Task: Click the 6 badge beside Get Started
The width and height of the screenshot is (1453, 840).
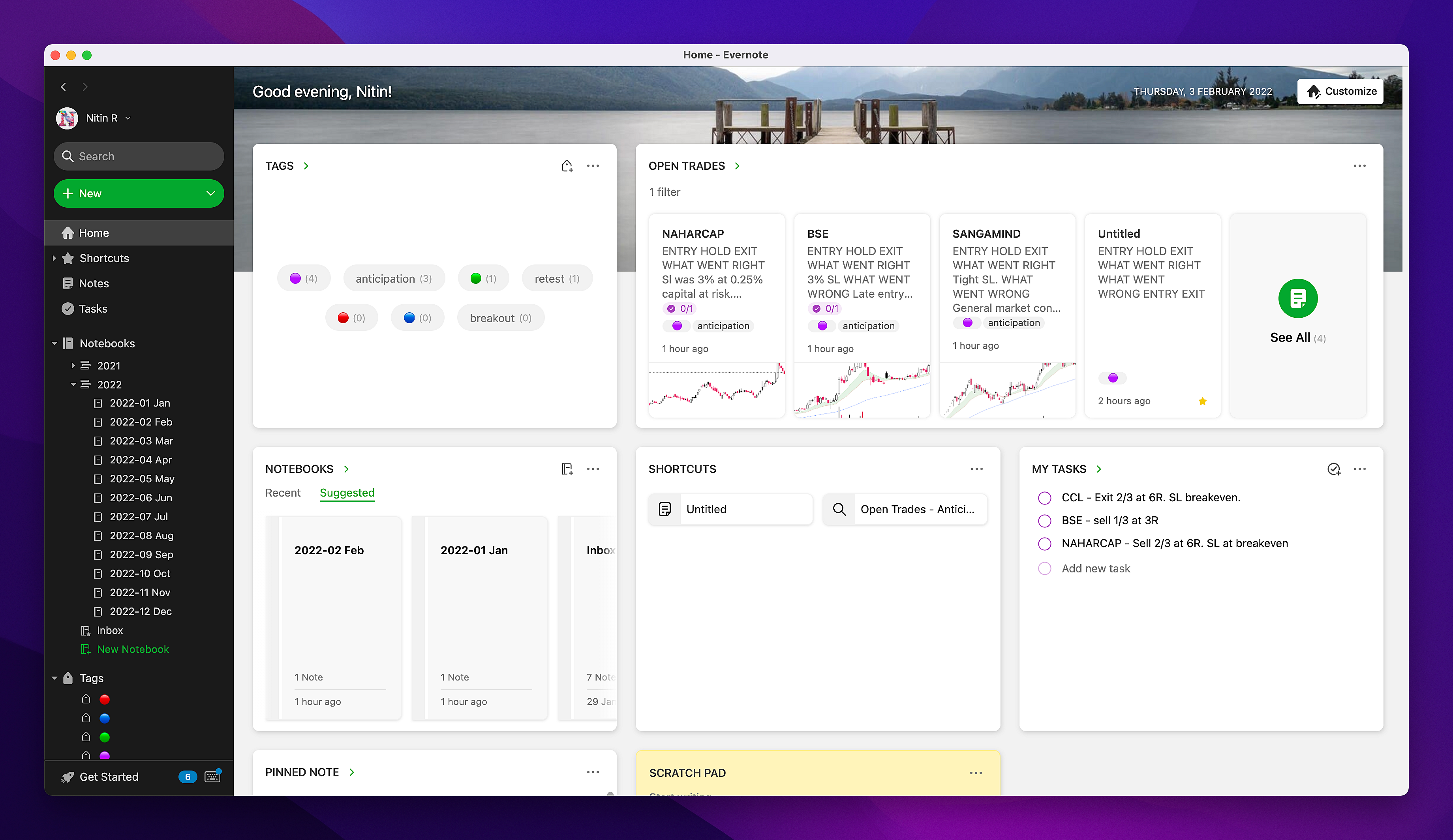Action: [188, 777]
